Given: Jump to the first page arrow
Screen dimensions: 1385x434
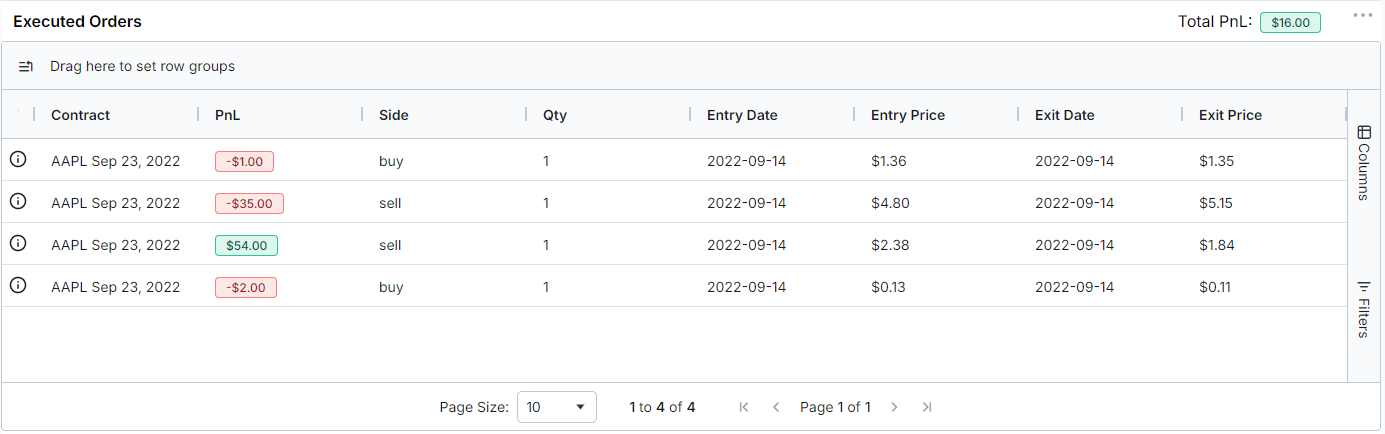Looking at the screenshot, I should click(x=743, y=407).
